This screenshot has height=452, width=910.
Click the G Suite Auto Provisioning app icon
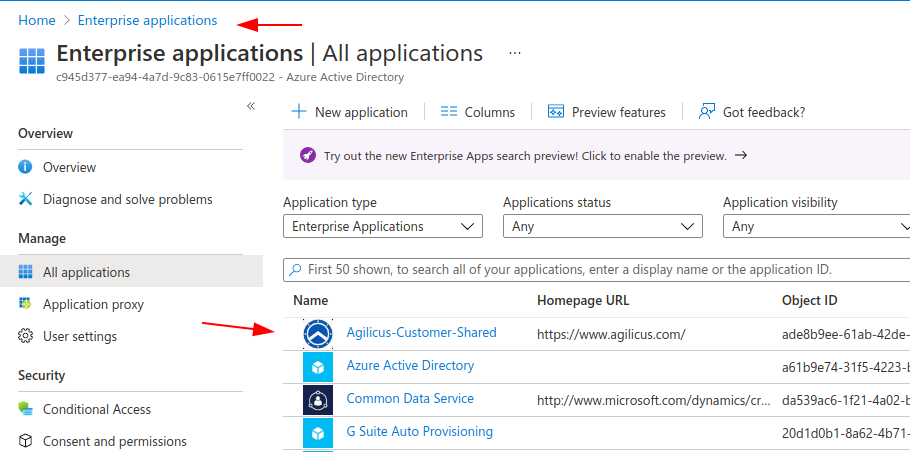point(318,433)
